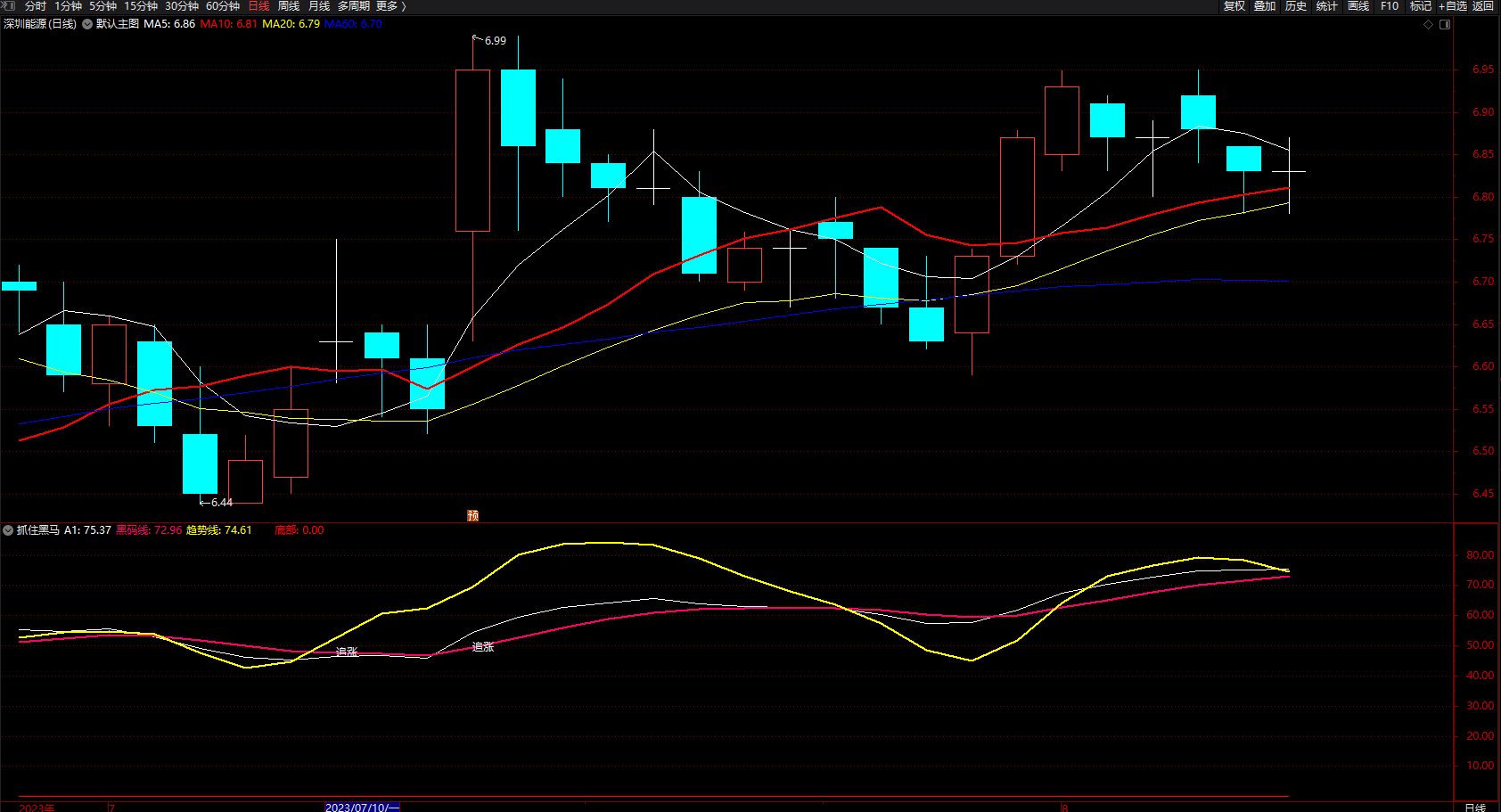Click the diamond icon above the price scale
This screenshot has width=1501, height=812.
point(1428,24)
